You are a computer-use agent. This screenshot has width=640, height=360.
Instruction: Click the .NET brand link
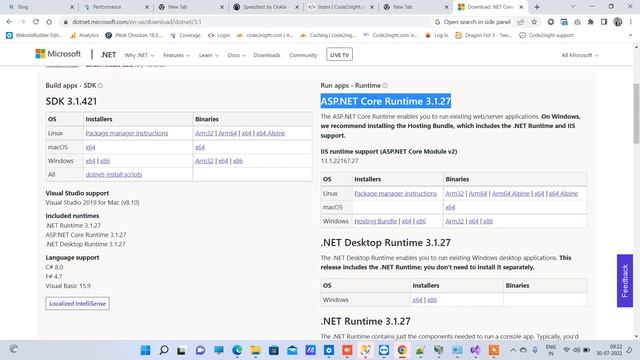tap(108, 55)
